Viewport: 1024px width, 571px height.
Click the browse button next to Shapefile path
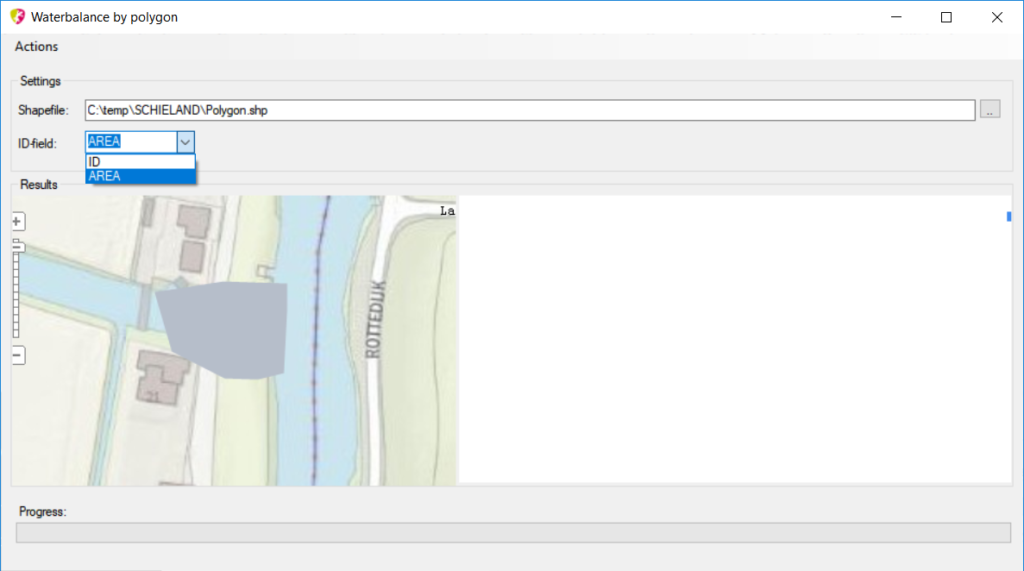point(989,110)
